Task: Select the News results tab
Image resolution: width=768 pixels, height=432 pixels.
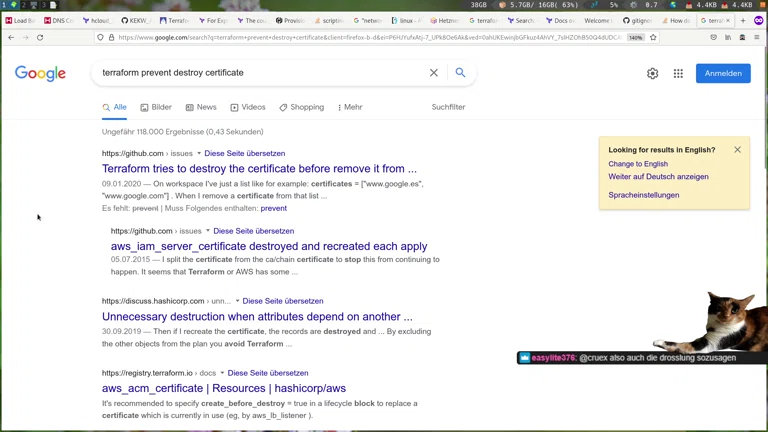Action: pyautogui.click(x=201, y=107)
